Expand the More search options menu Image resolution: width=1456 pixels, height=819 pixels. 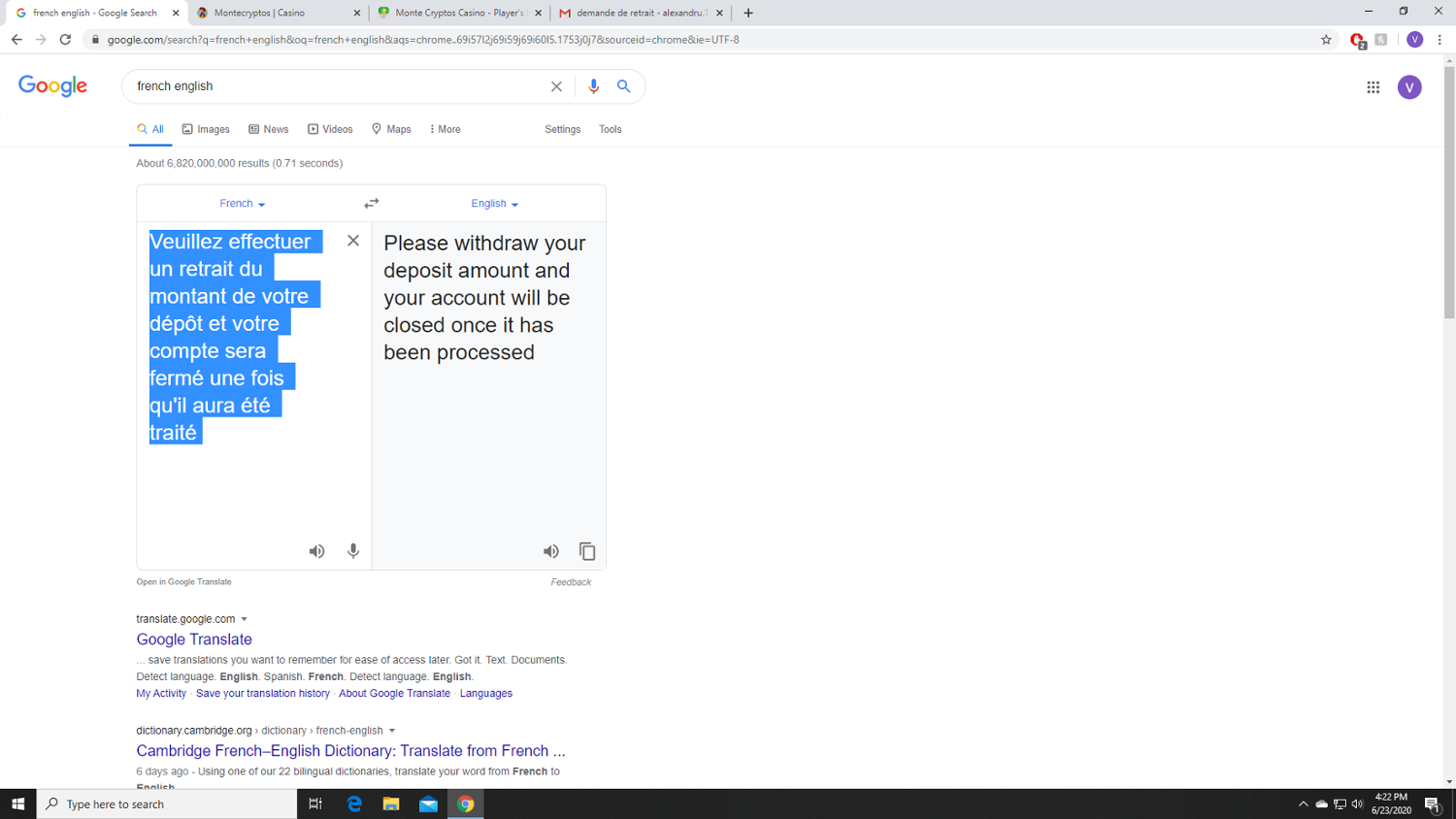[445, 129]
